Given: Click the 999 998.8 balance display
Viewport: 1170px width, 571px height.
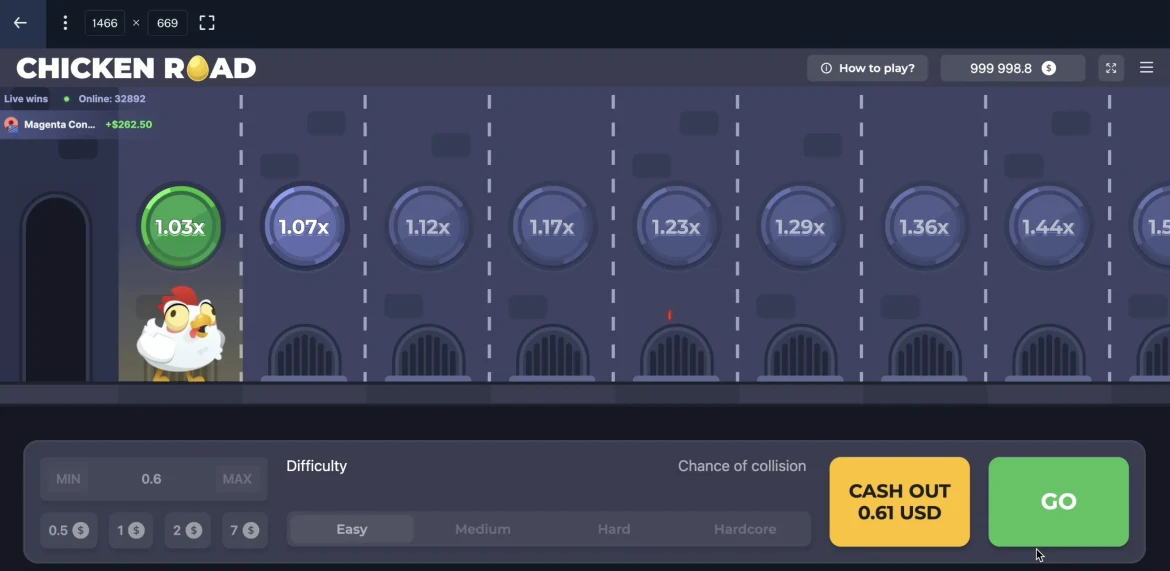Looking at the screenshot, I should tap(1013, 68).
